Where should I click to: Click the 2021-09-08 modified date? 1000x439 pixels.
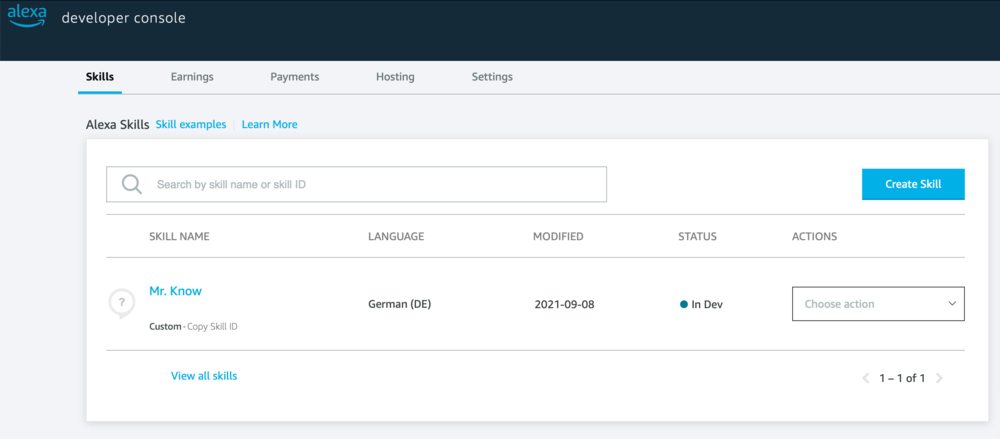pyautogui.click(x=564, y=304)
